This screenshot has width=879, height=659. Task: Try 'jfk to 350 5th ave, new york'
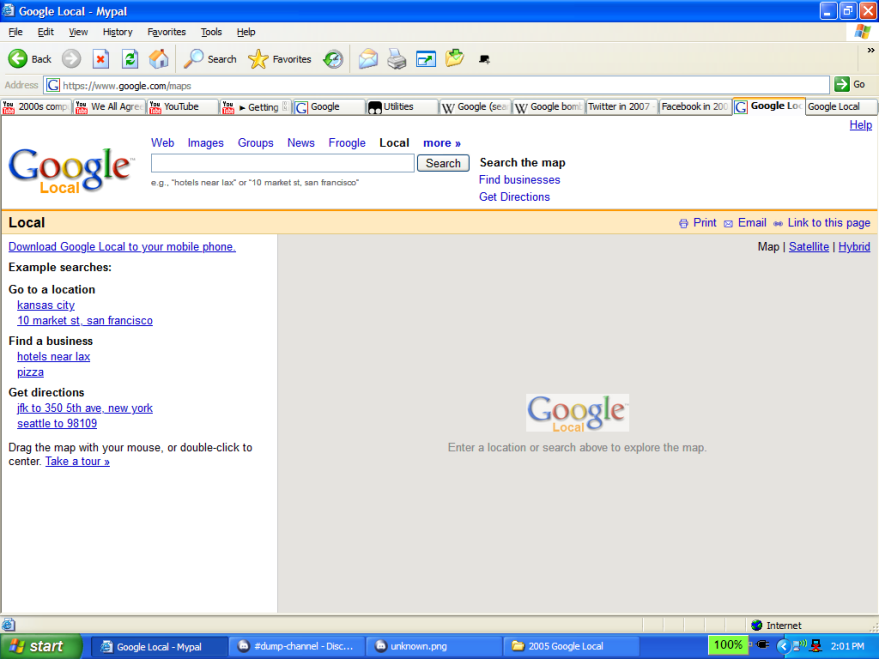[85, 408]
